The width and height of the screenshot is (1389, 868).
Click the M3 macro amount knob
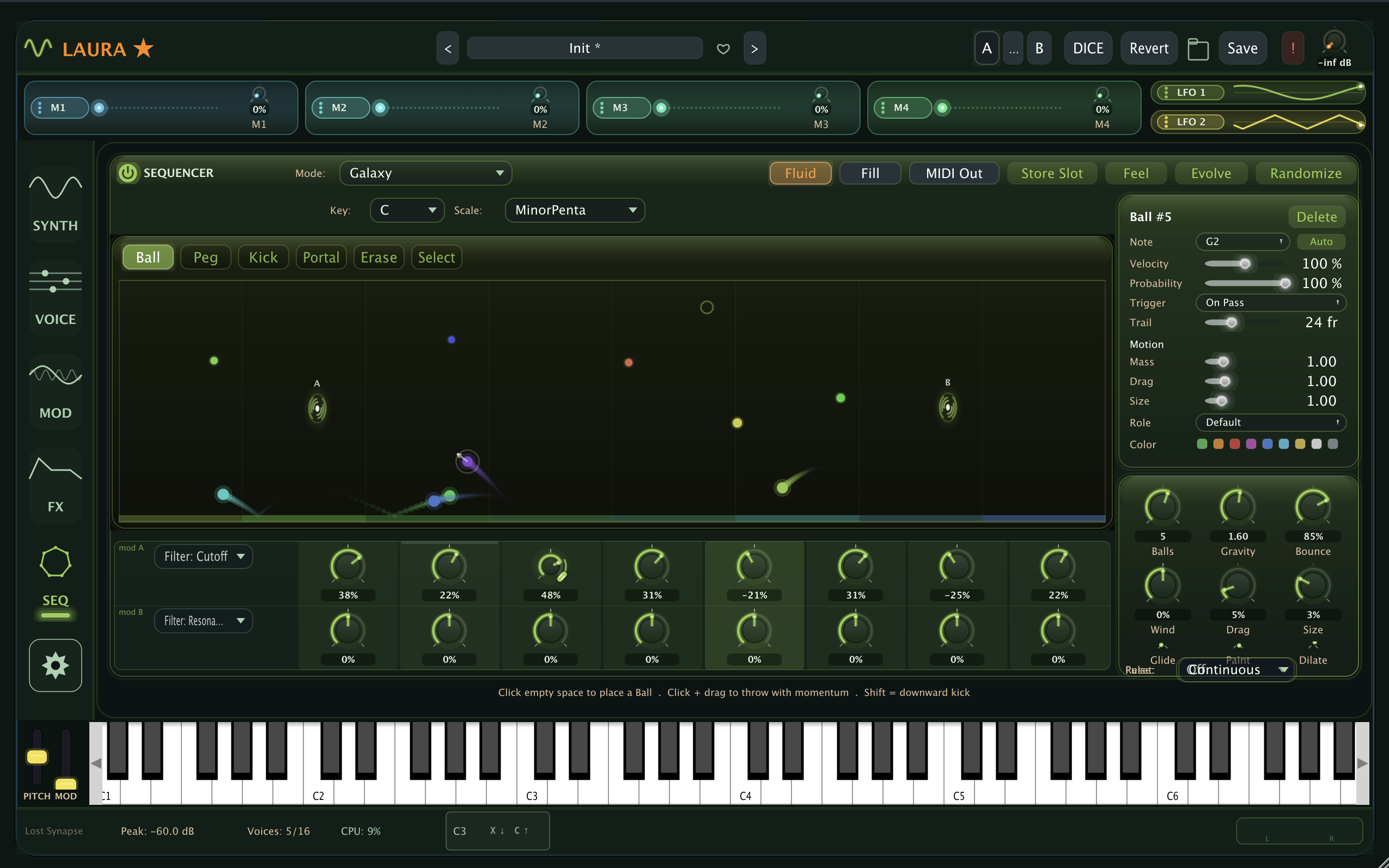[x=821, y=94]
